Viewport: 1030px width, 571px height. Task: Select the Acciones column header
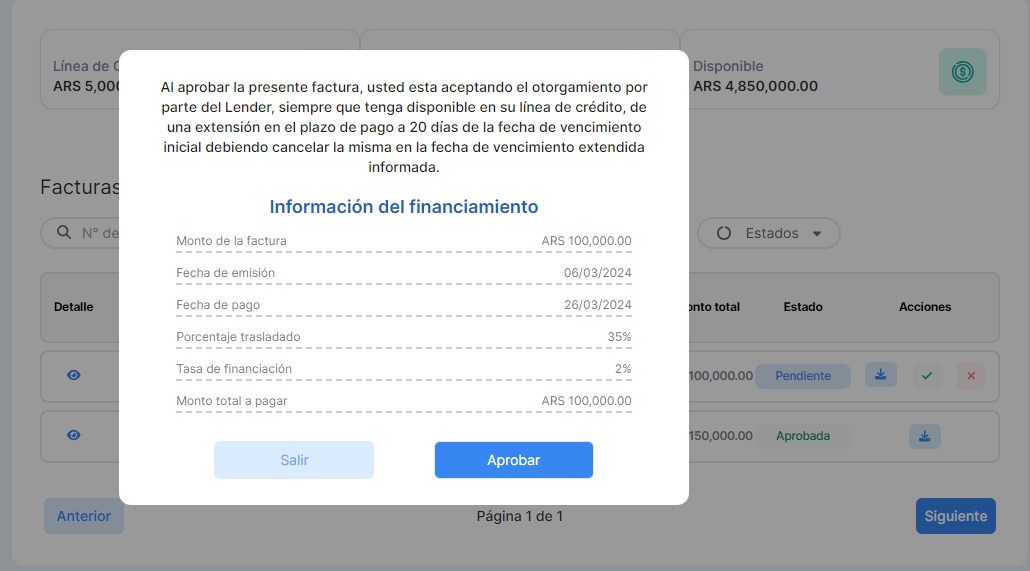[x=925, y=307]
